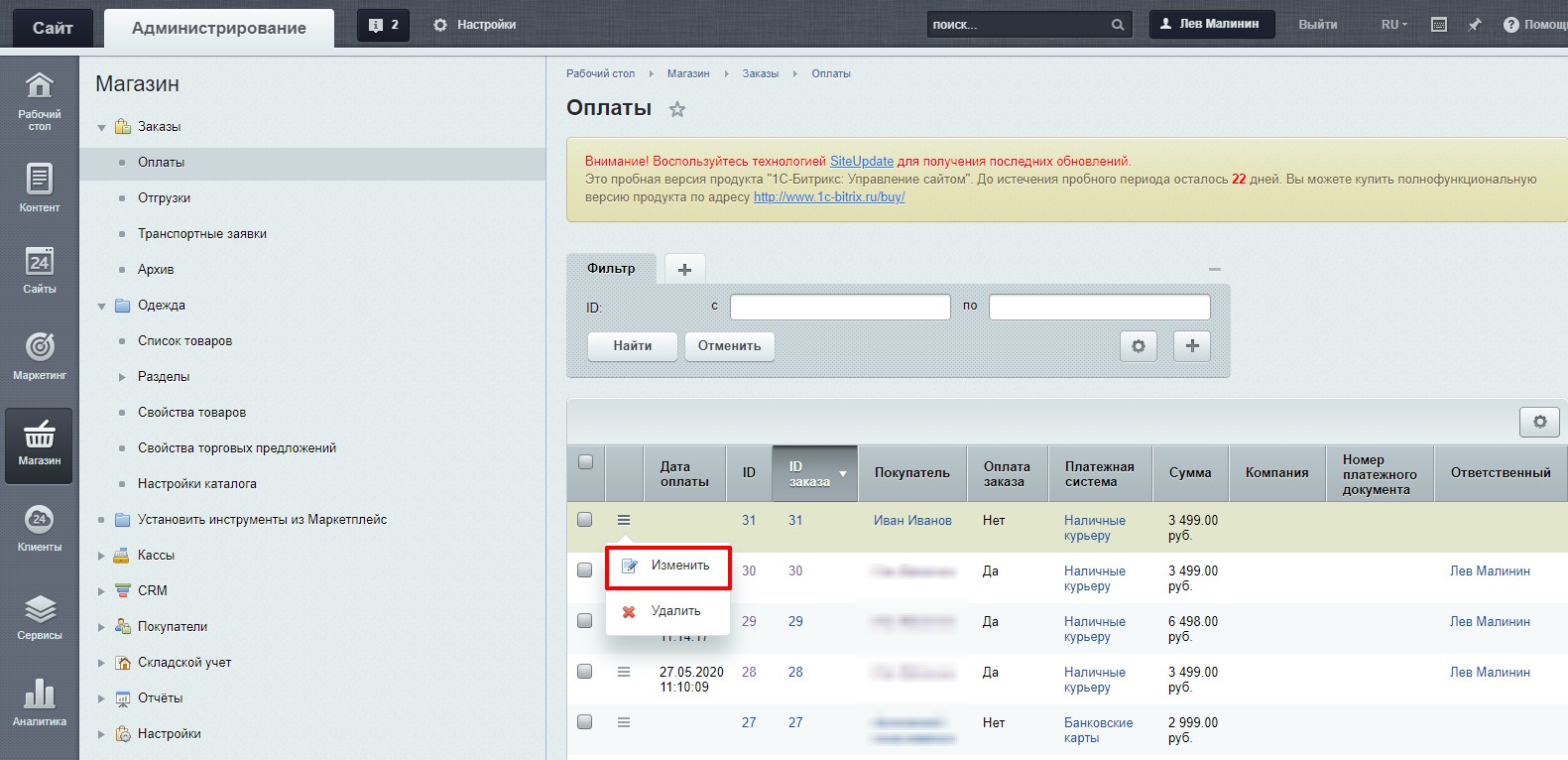
Task: Open the Рабочий стол sidebar section
Action: coord(39,101)
